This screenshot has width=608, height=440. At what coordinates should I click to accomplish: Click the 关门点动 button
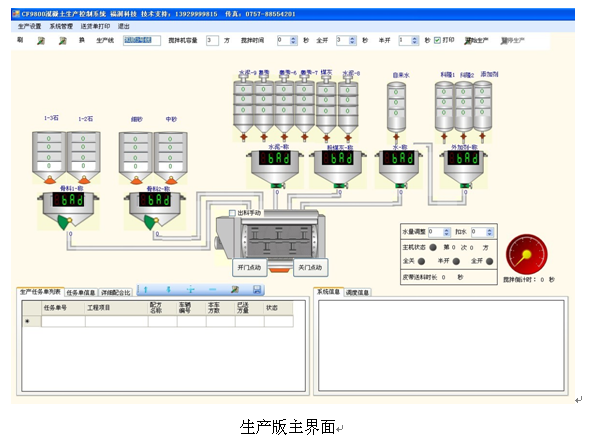point(310,267)
